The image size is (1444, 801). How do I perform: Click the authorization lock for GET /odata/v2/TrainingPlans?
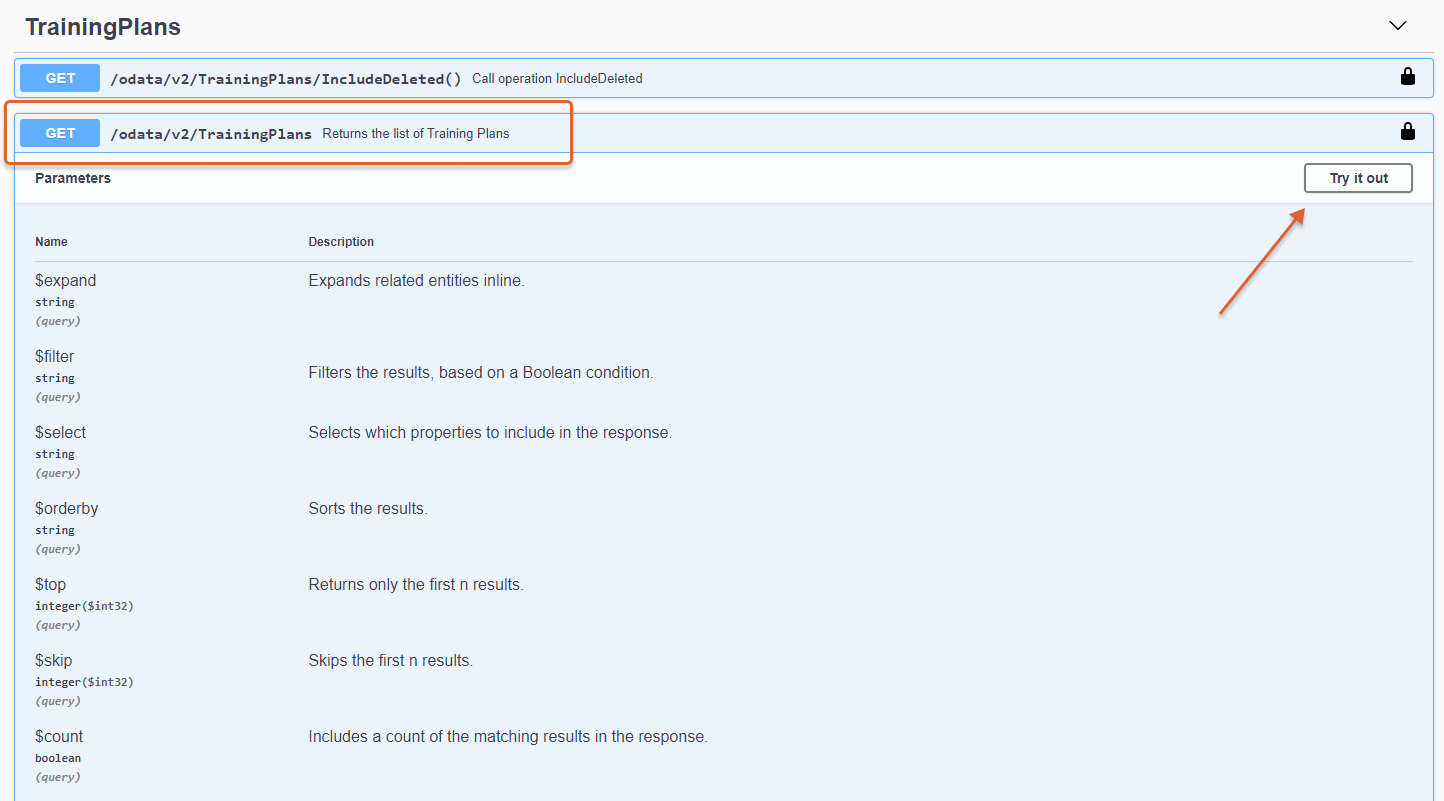coord(1407,132)
